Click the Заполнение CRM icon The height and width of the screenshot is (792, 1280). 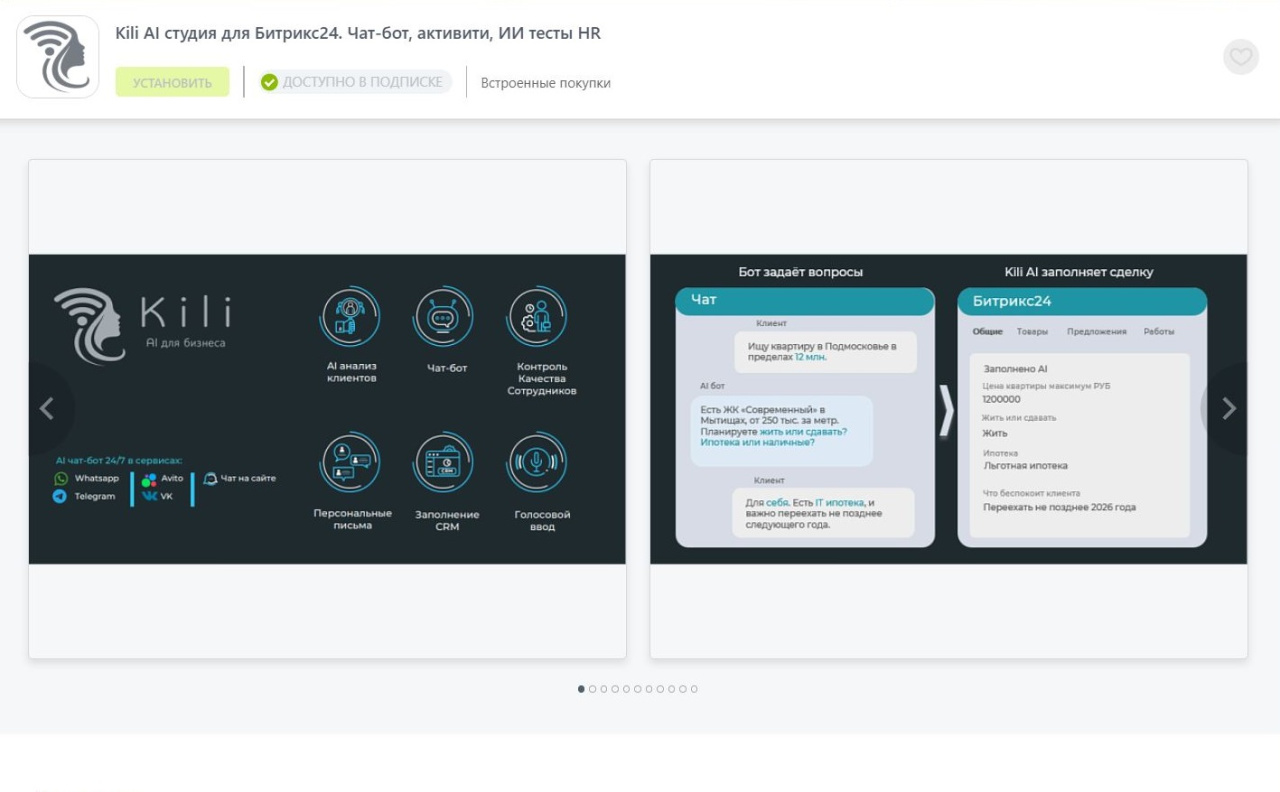pos(443,463)
